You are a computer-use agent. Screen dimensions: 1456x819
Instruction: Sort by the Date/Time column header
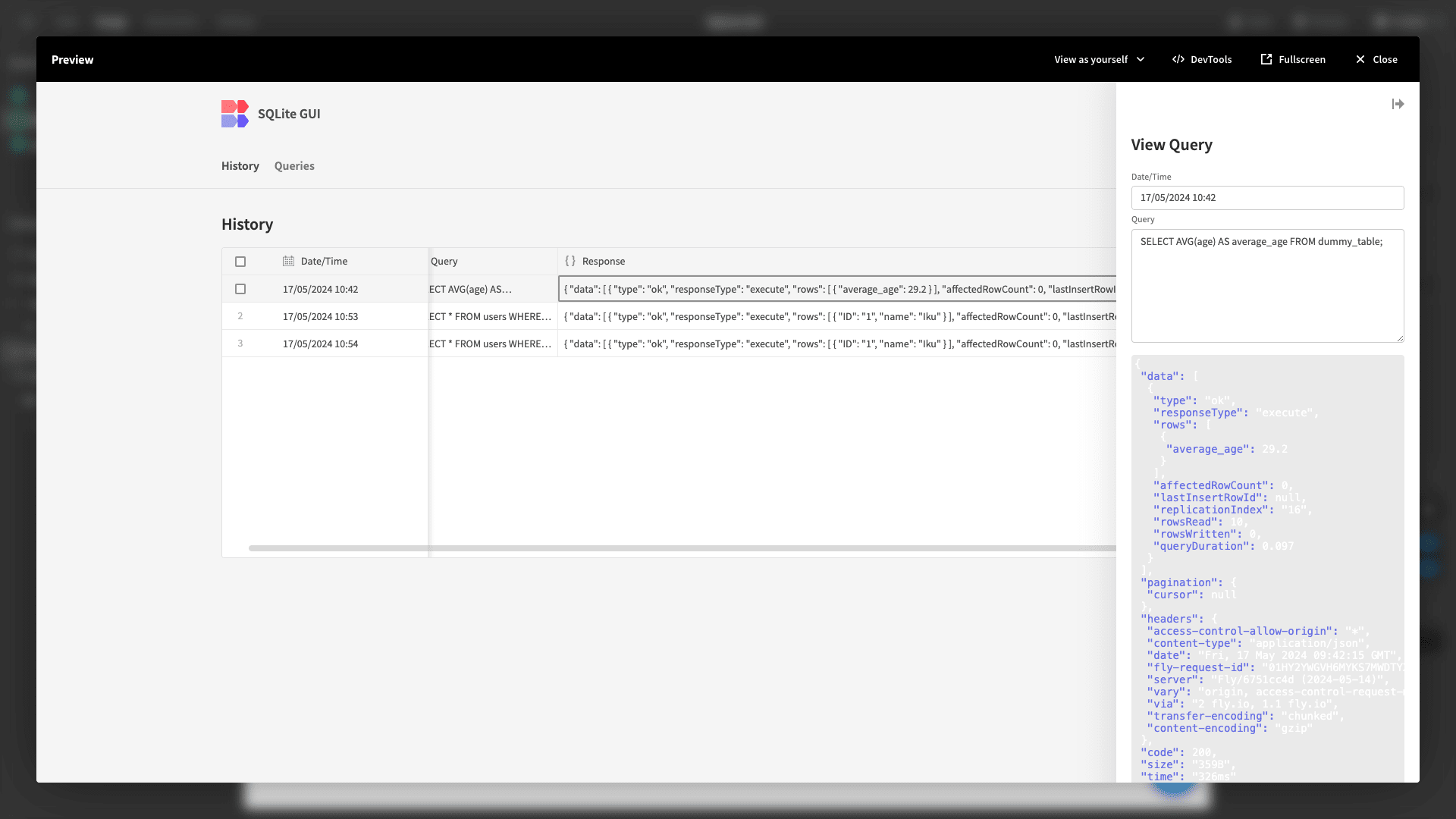pyautogui.click(x=324, y=261)
